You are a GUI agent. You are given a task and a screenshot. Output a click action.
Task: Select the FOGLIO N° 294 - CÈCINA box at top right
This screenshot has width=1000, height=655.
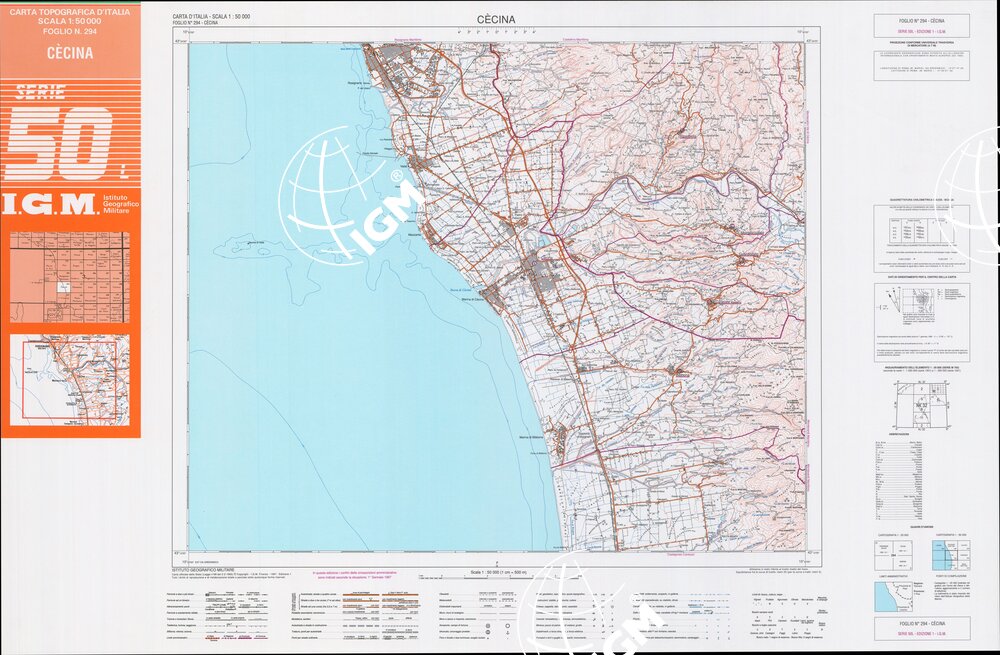click(x=920, y=20)
